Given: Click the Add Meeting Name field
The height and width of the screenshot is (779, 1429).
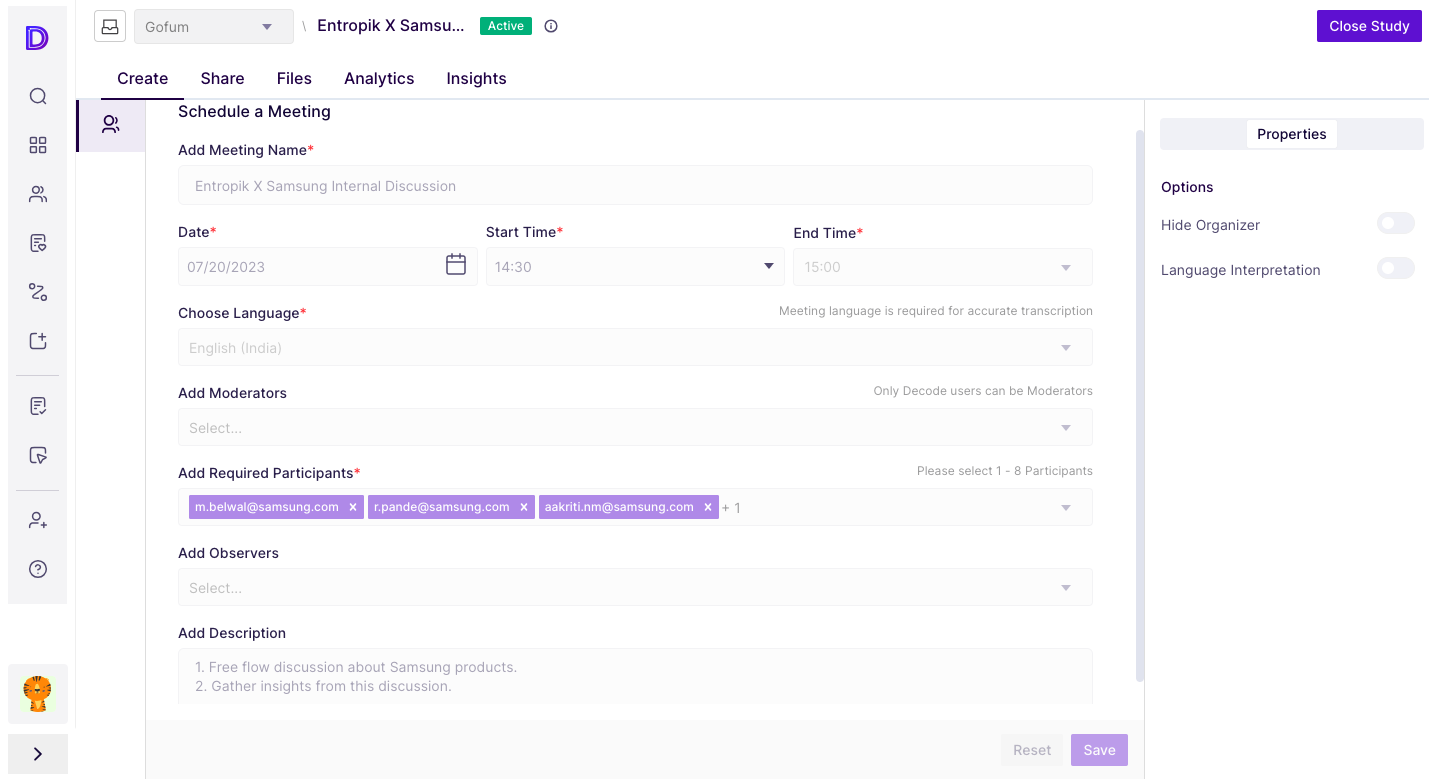Looking at the screenshot, I should coord(635,186).
